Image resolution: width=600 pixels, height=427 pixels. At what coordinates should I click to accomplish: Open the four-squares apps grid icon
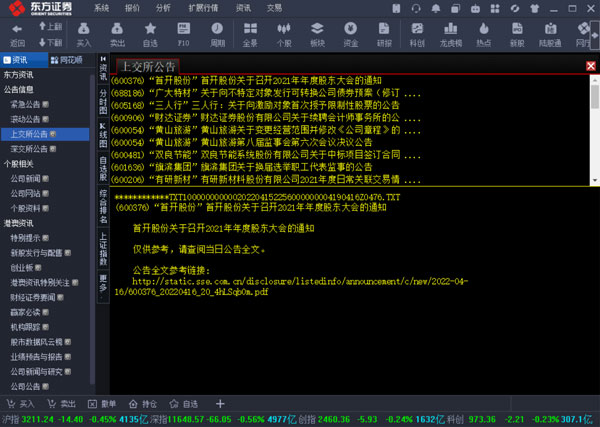click(495, 8)
